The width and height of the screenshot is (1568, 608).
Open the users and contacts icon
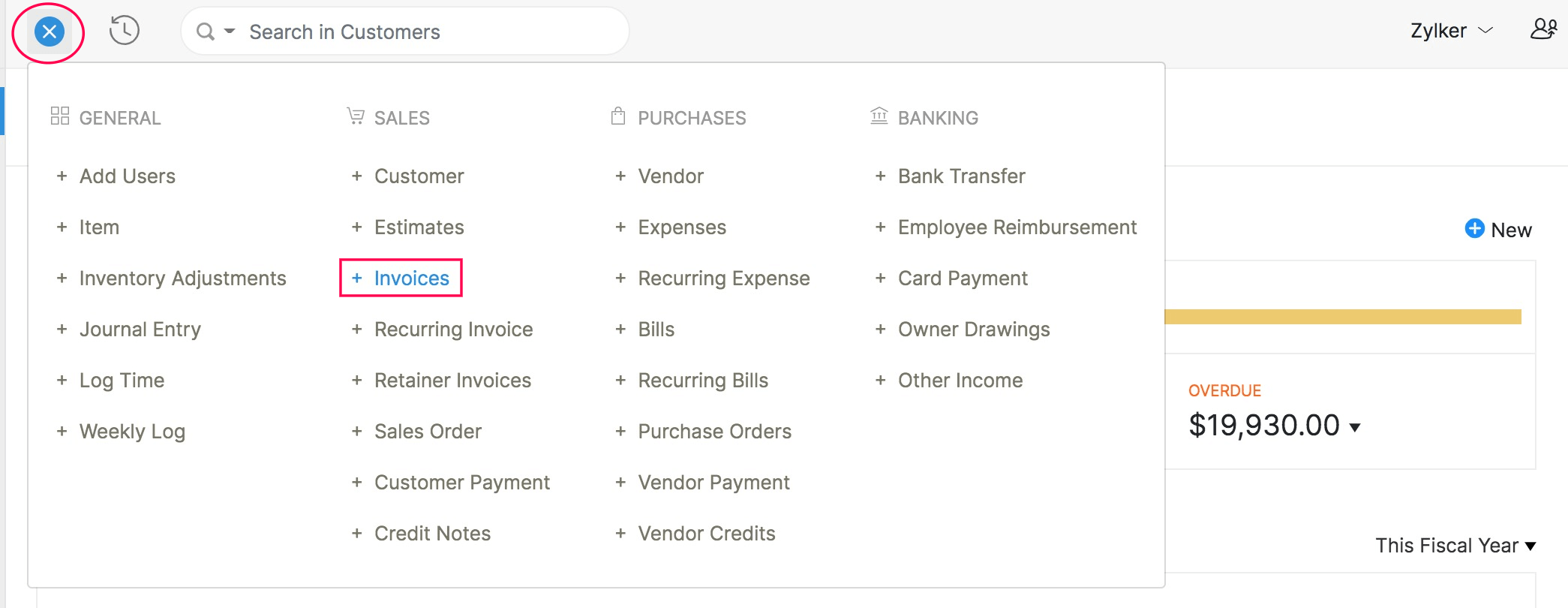[x=1543, y=29]
